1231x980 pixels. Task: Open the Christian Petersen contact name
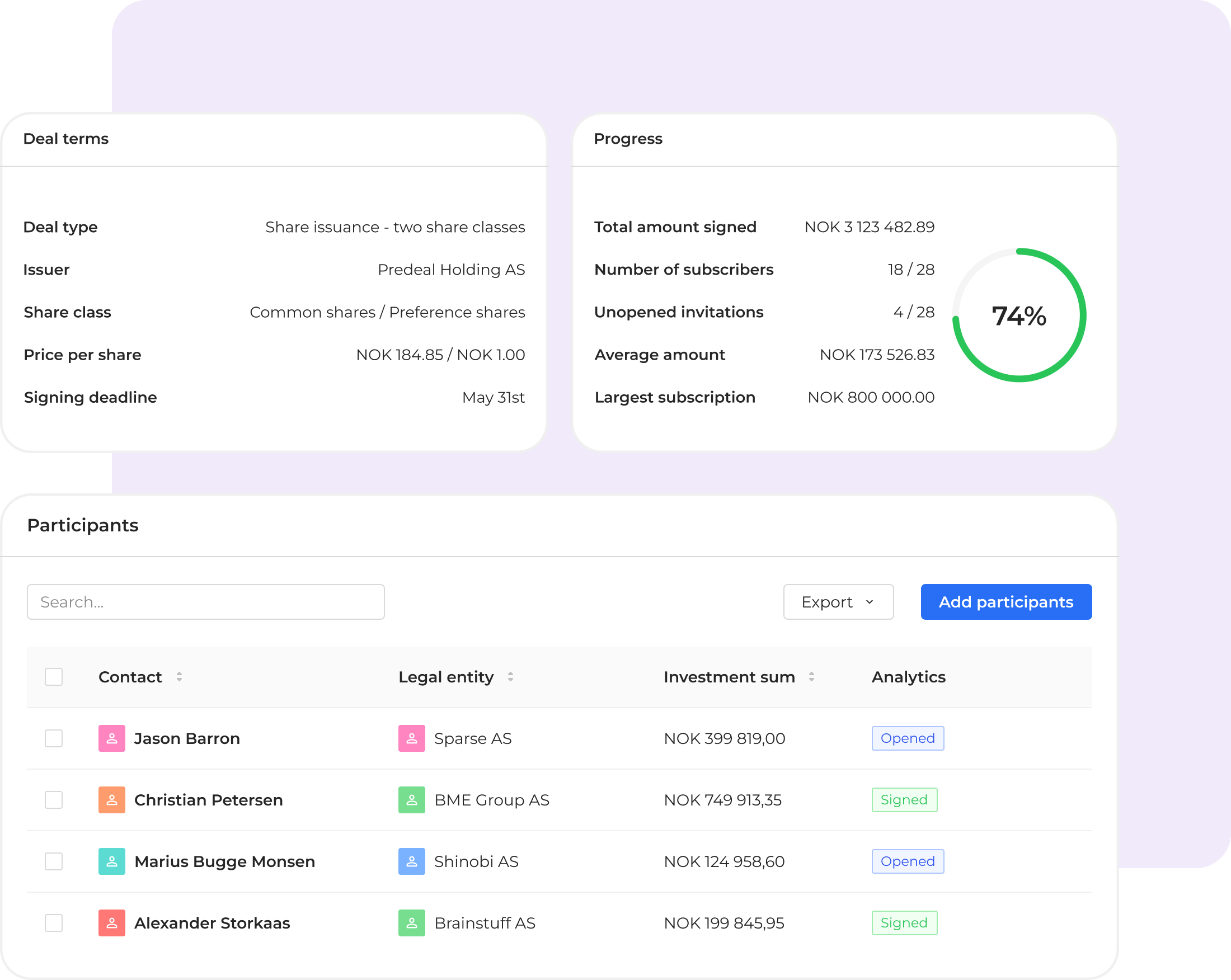pyautogui.click(x=208, y=800)
